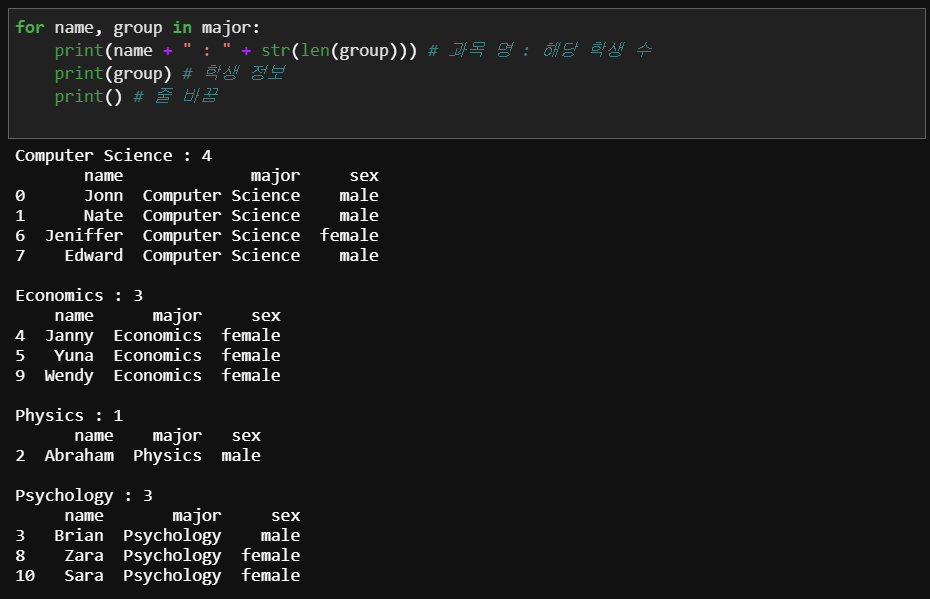The image size is (930, 599).
Task: Click 'female' in the Wendy row
Action: coord(251,375)
